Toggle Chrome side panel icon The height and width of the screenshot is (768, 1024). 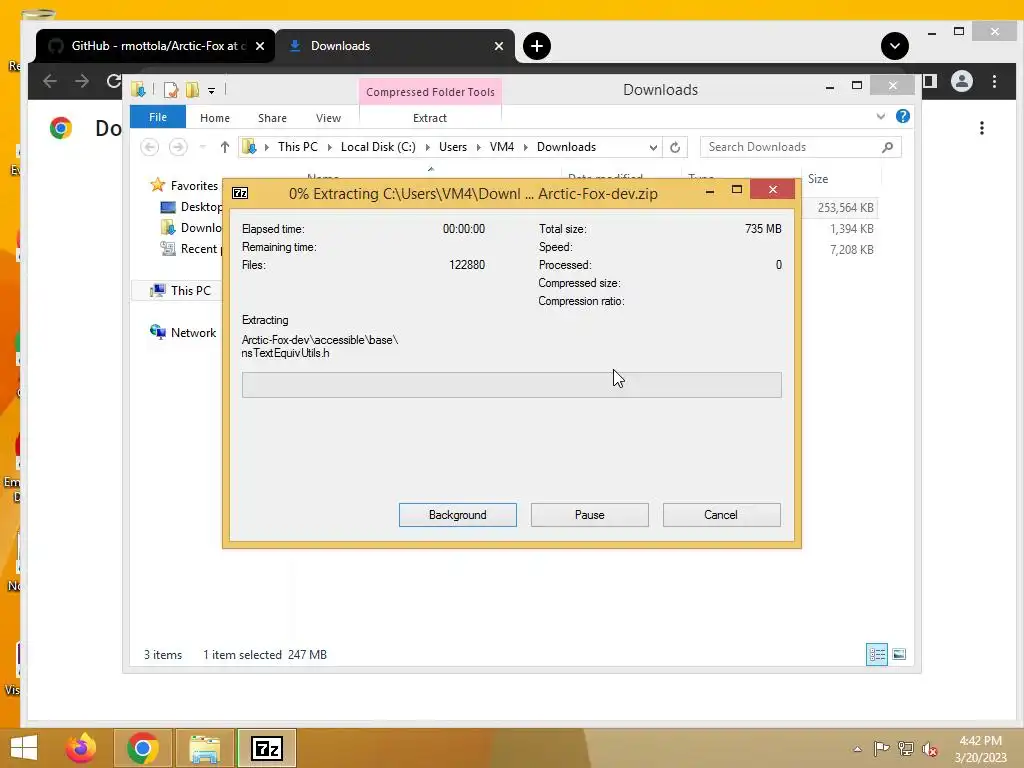tap(930, 82)
